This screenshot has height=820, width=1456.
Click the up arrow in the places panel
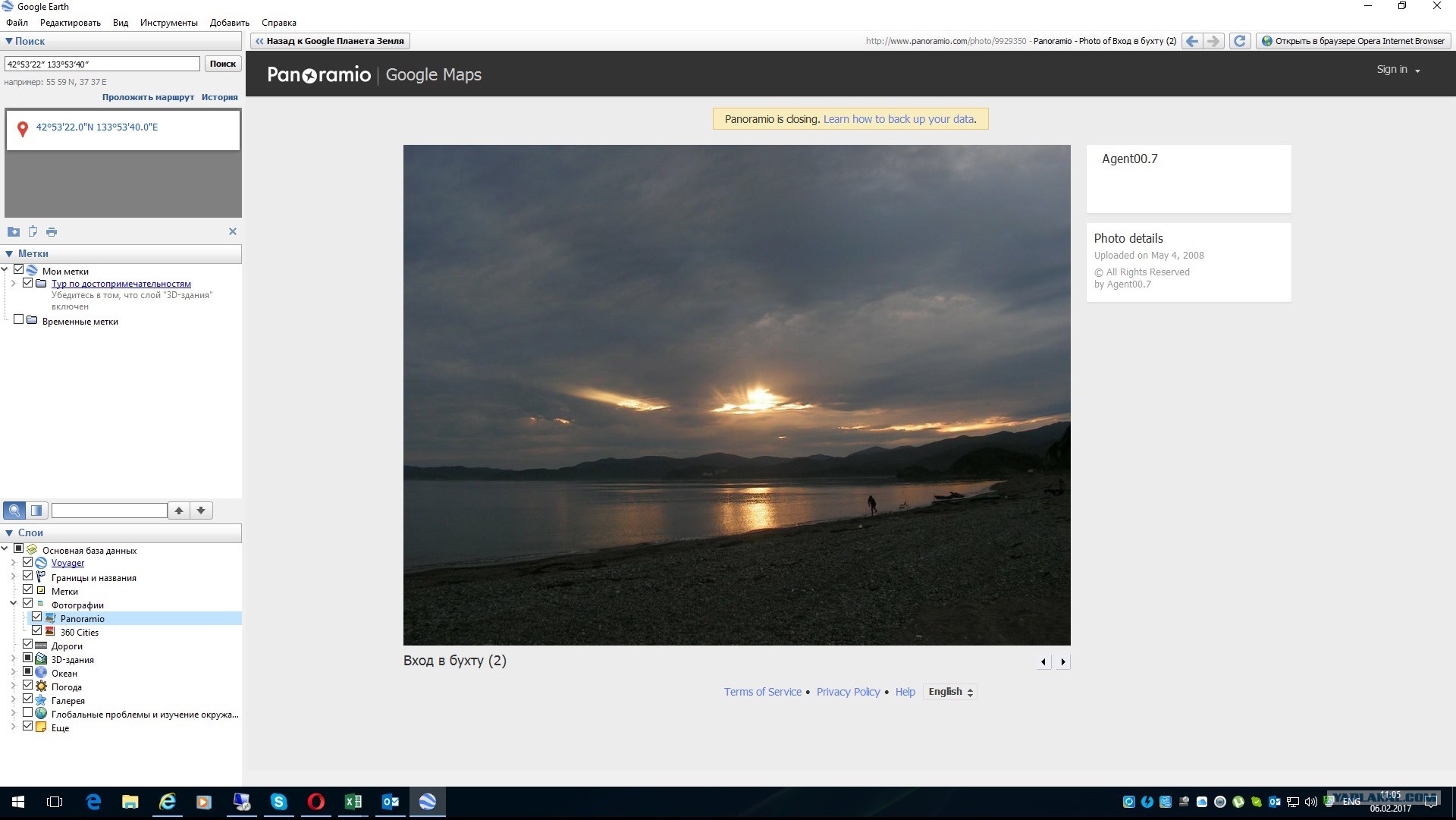coord(179,511)
